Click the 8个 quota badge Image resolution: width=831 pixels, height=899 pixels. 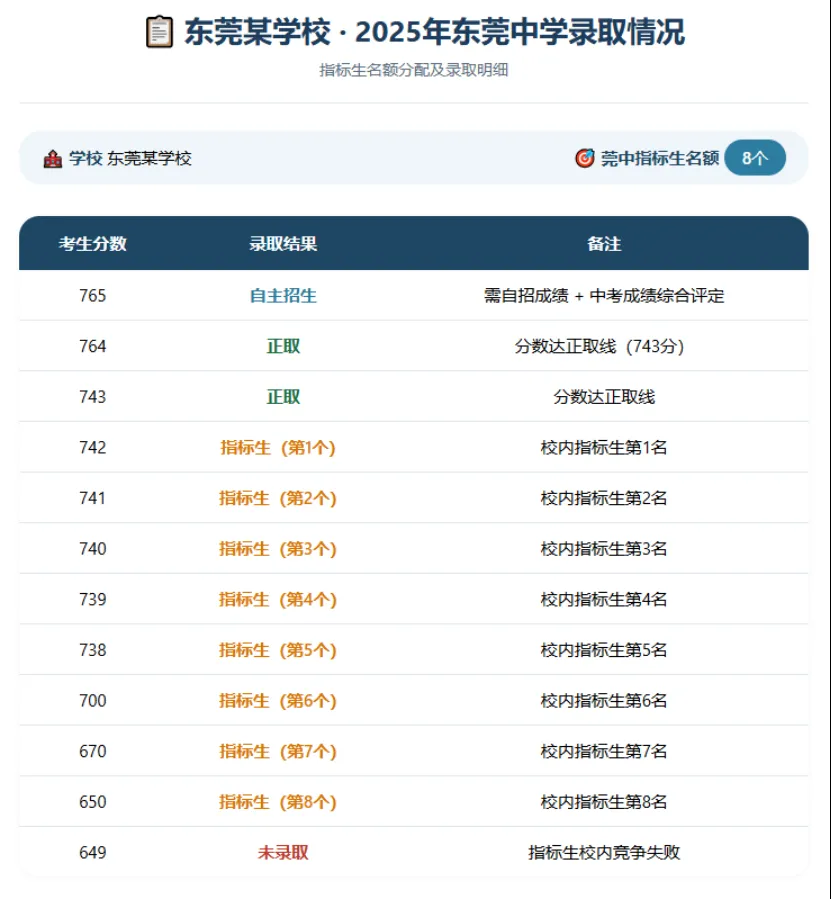click(x=755, y=158)
